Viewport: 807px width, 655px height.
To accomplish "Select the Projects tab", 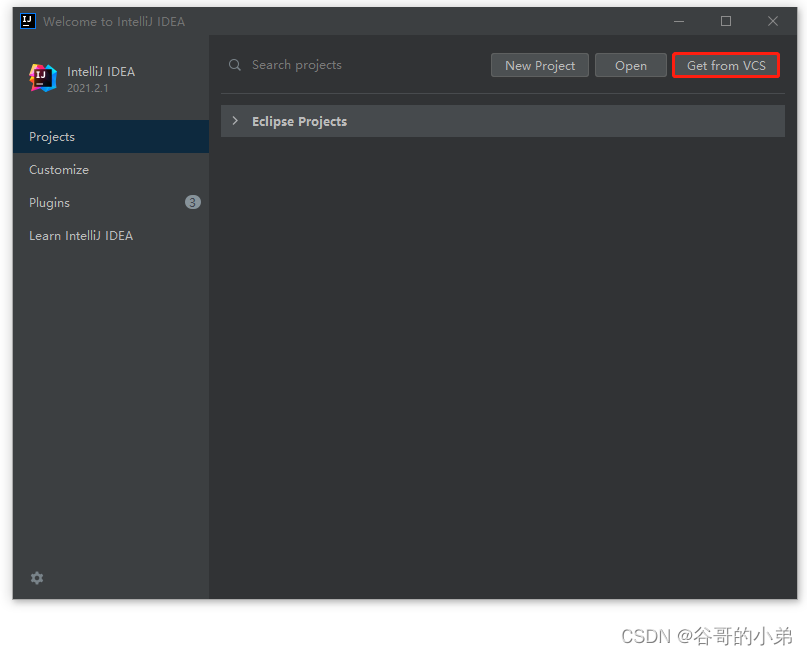I will (x=111, y=137).
